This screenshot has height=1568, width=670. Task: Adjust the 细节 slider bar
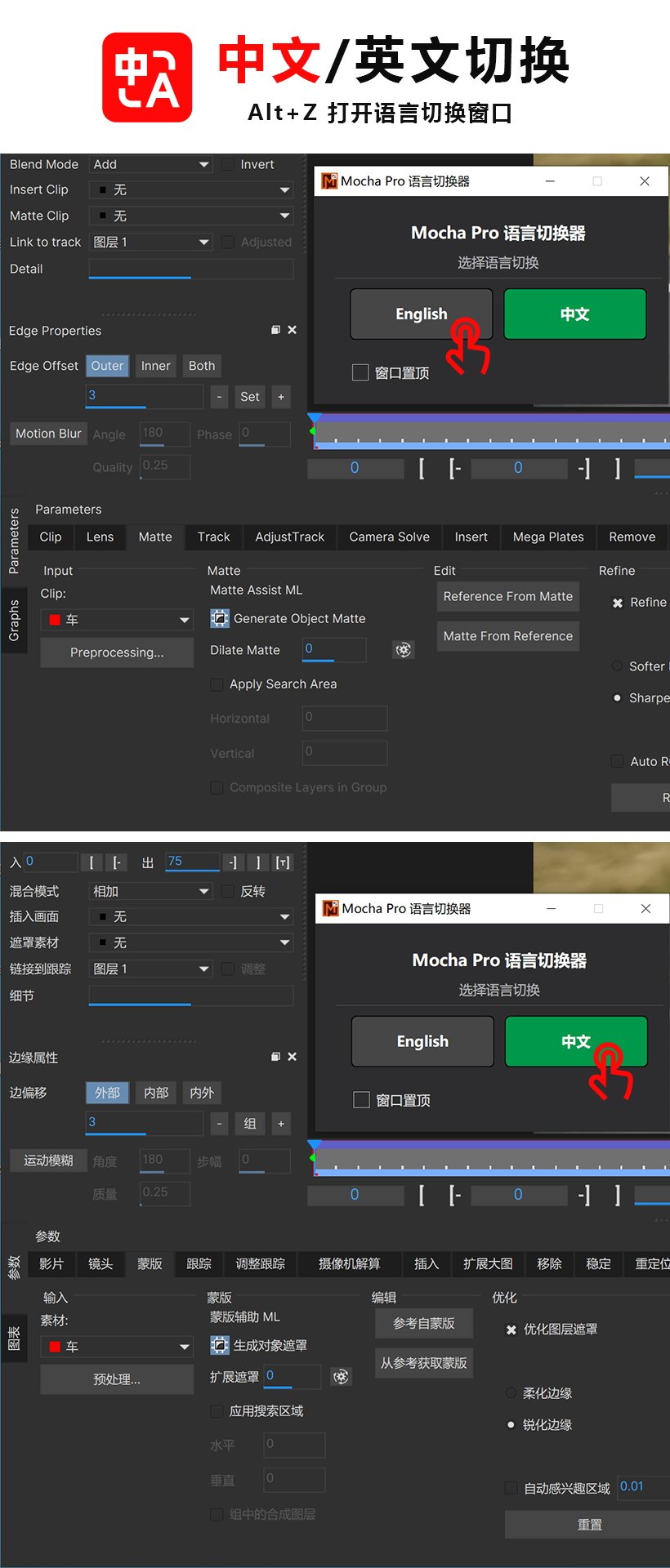(190, 996)
